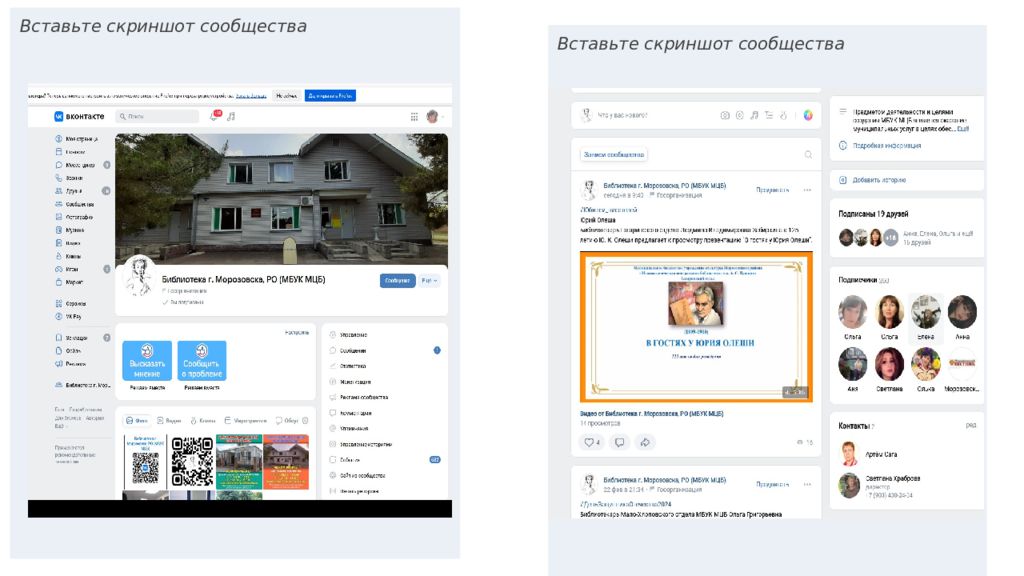Click the search icon in wall header
Viewport: 1024px width, 576px height.
808,155
